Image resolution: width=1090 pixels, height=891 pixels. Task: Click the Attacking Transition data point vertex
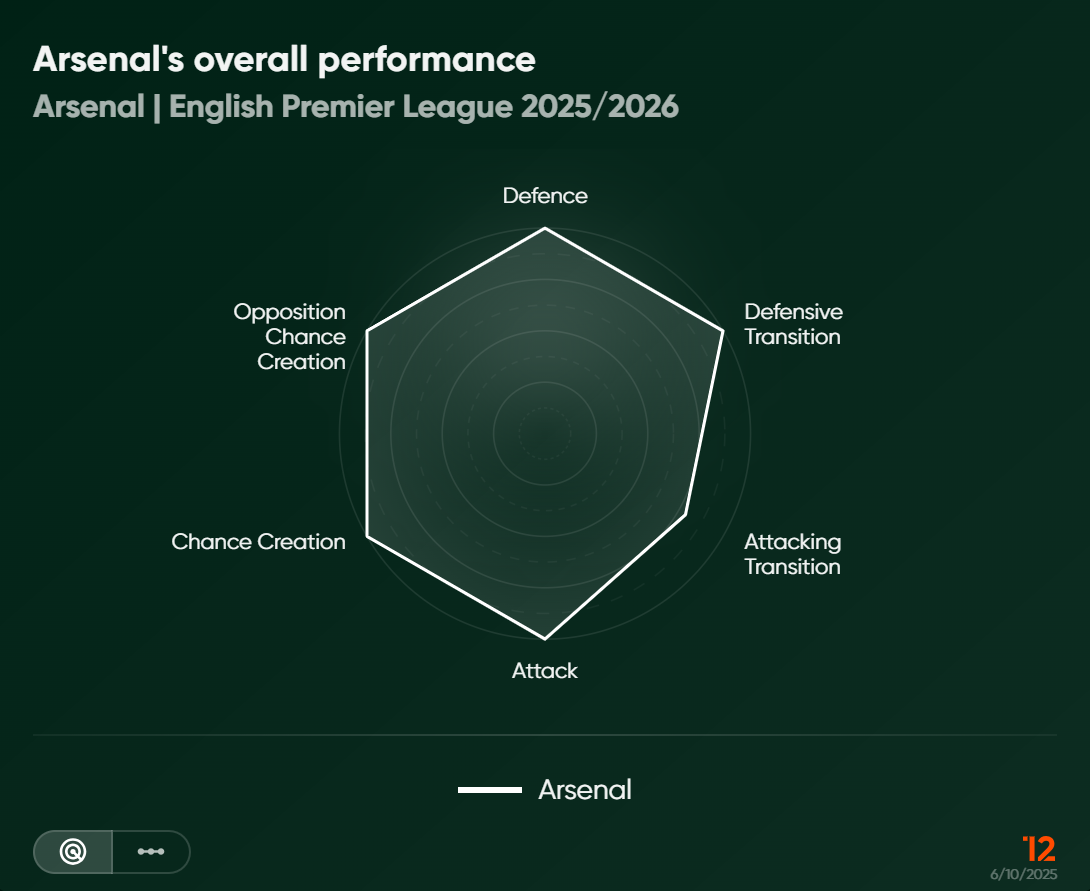click(686, 515)
